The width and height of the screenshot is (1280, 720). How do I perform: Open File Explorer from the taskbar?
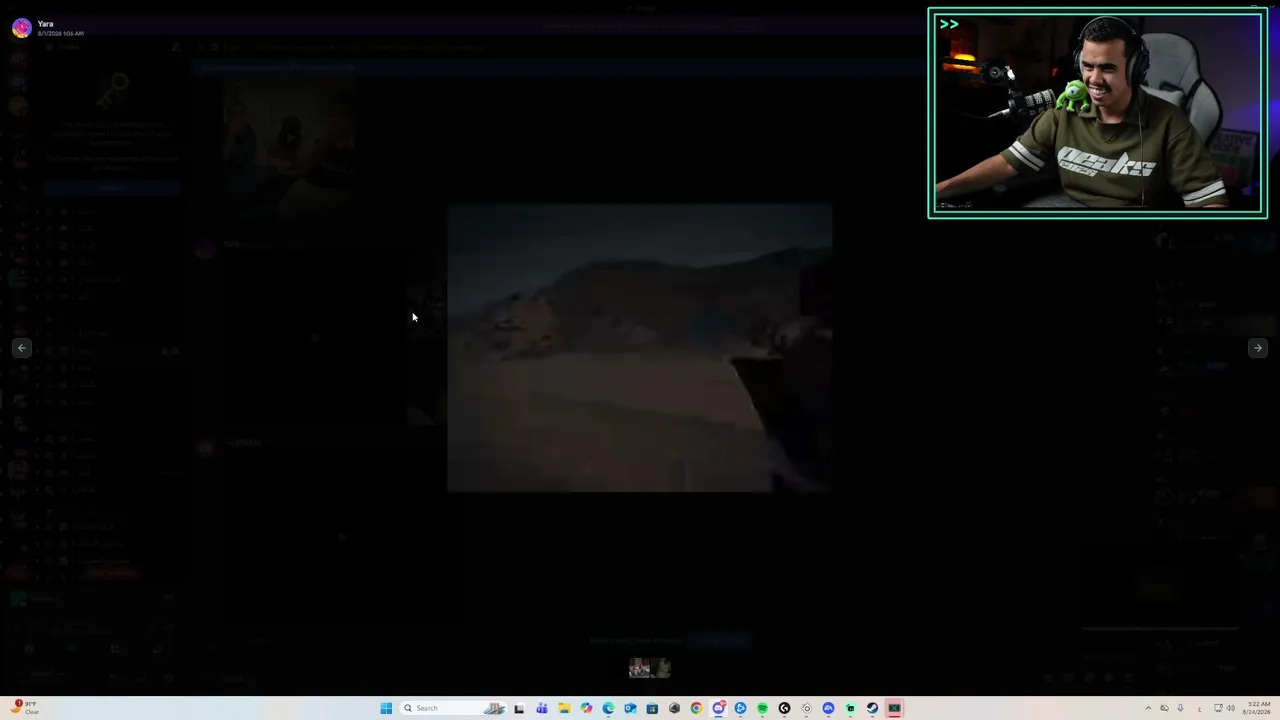(564, 709)
